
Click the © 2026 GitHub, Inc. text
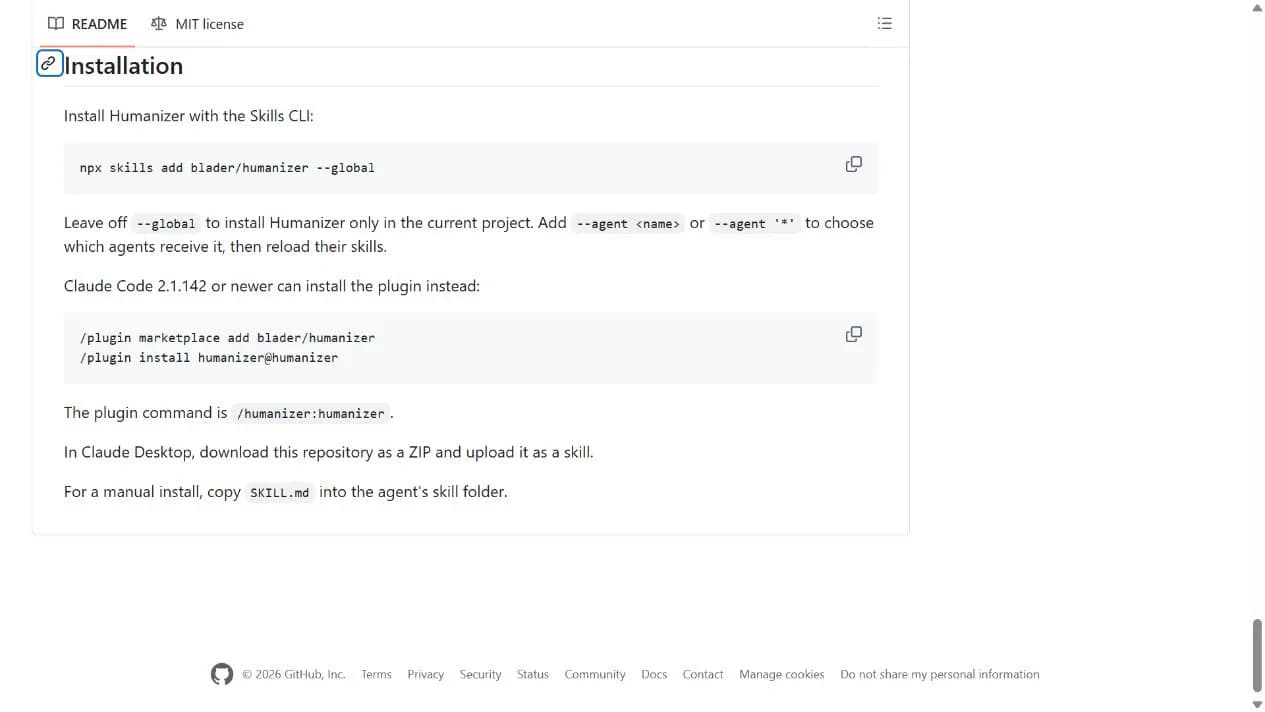point(294,675)
